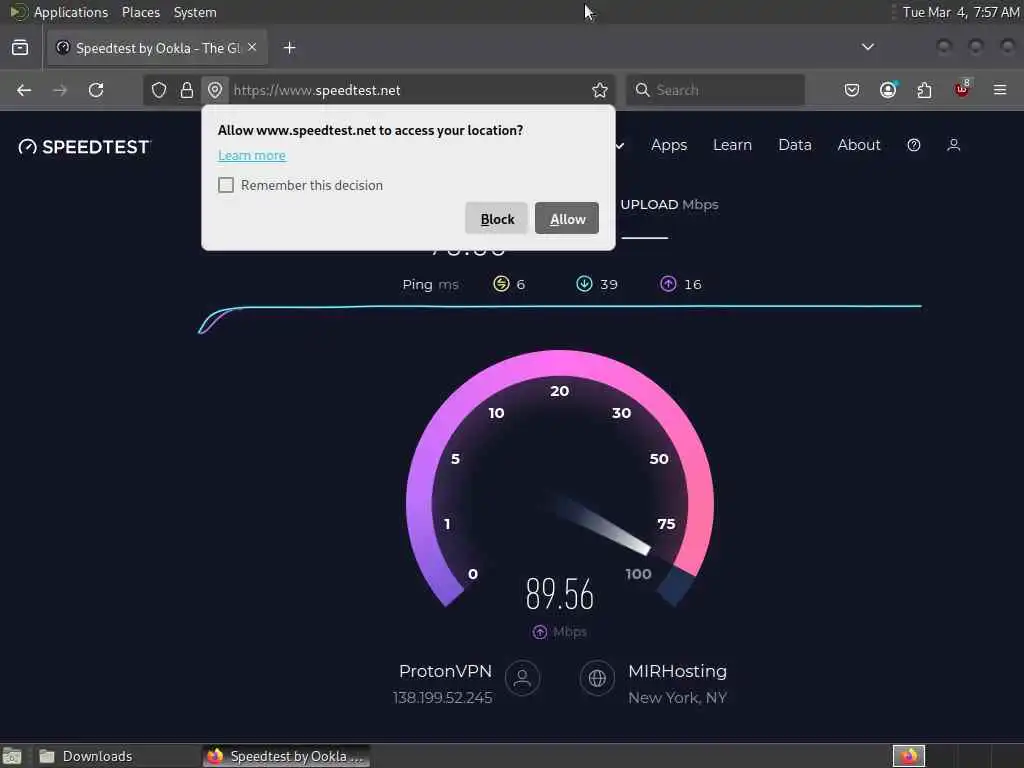Open the Pocket save icon
The height and width of the screenshot is (768, 1024).
(x=852, y=90)
